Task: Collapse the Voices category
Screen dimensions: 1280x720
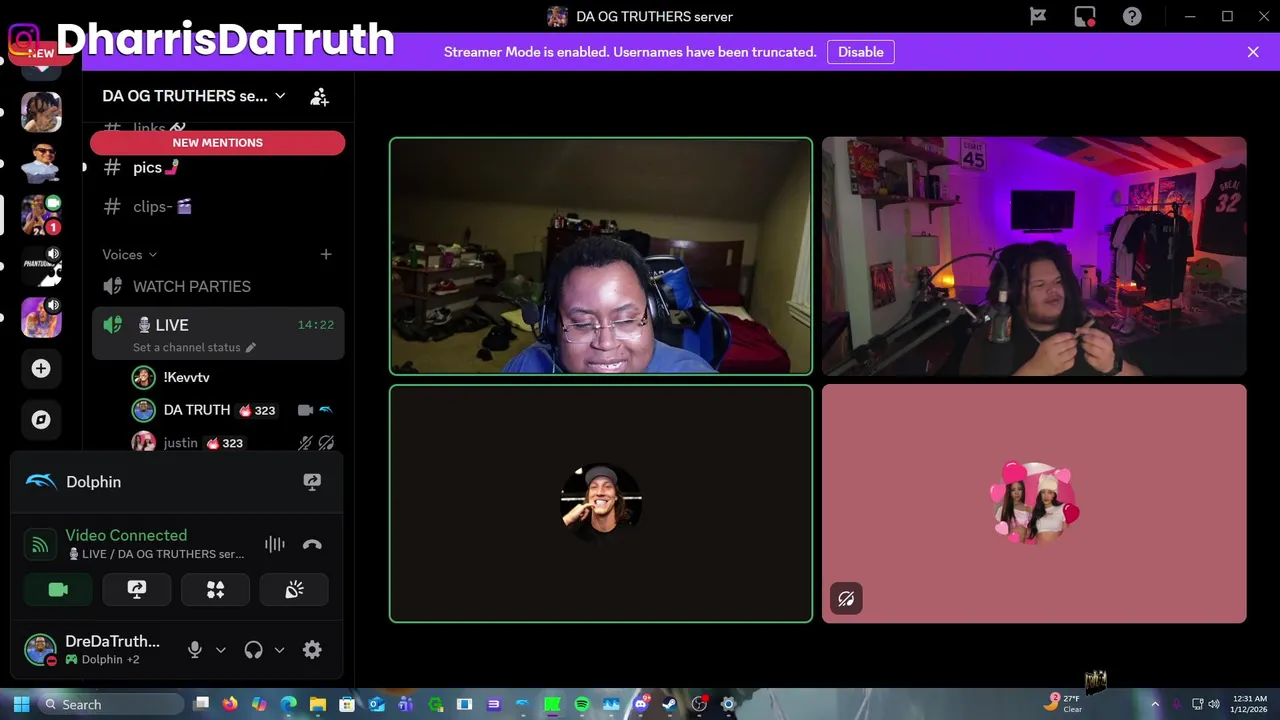Action: (130, 255)
